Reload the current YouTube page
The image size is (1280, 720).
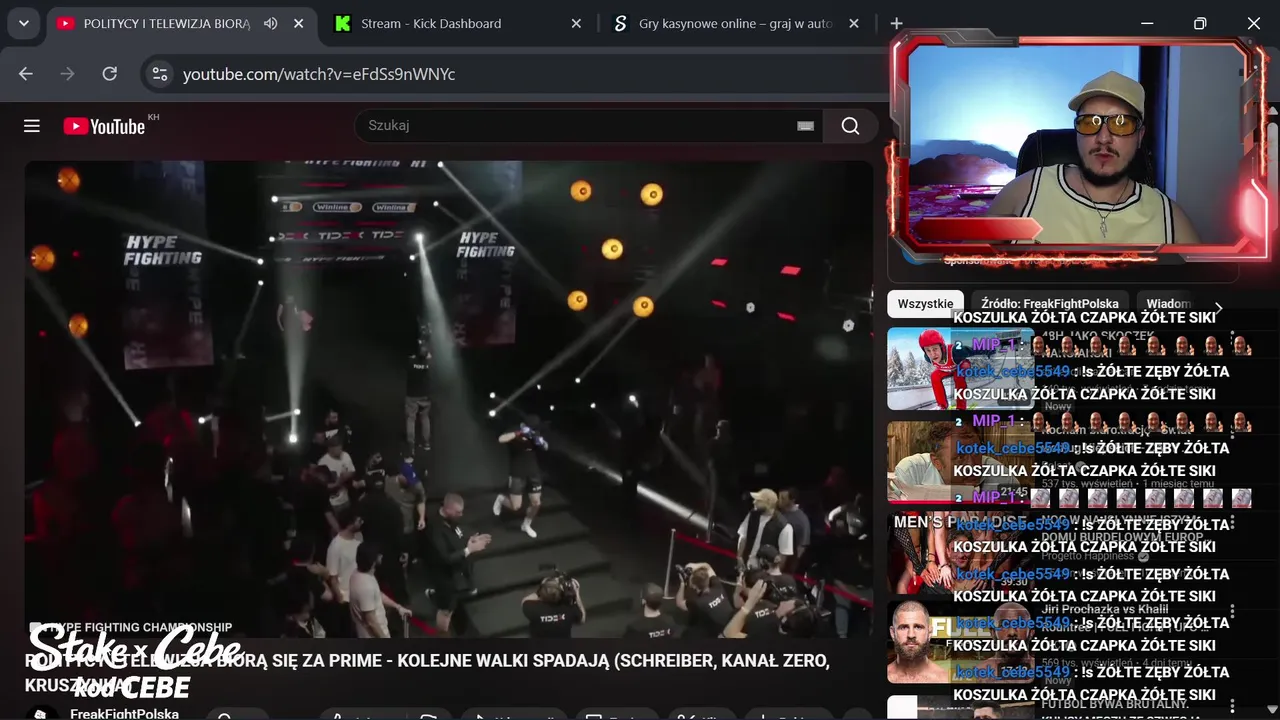(x=110, y=74)
